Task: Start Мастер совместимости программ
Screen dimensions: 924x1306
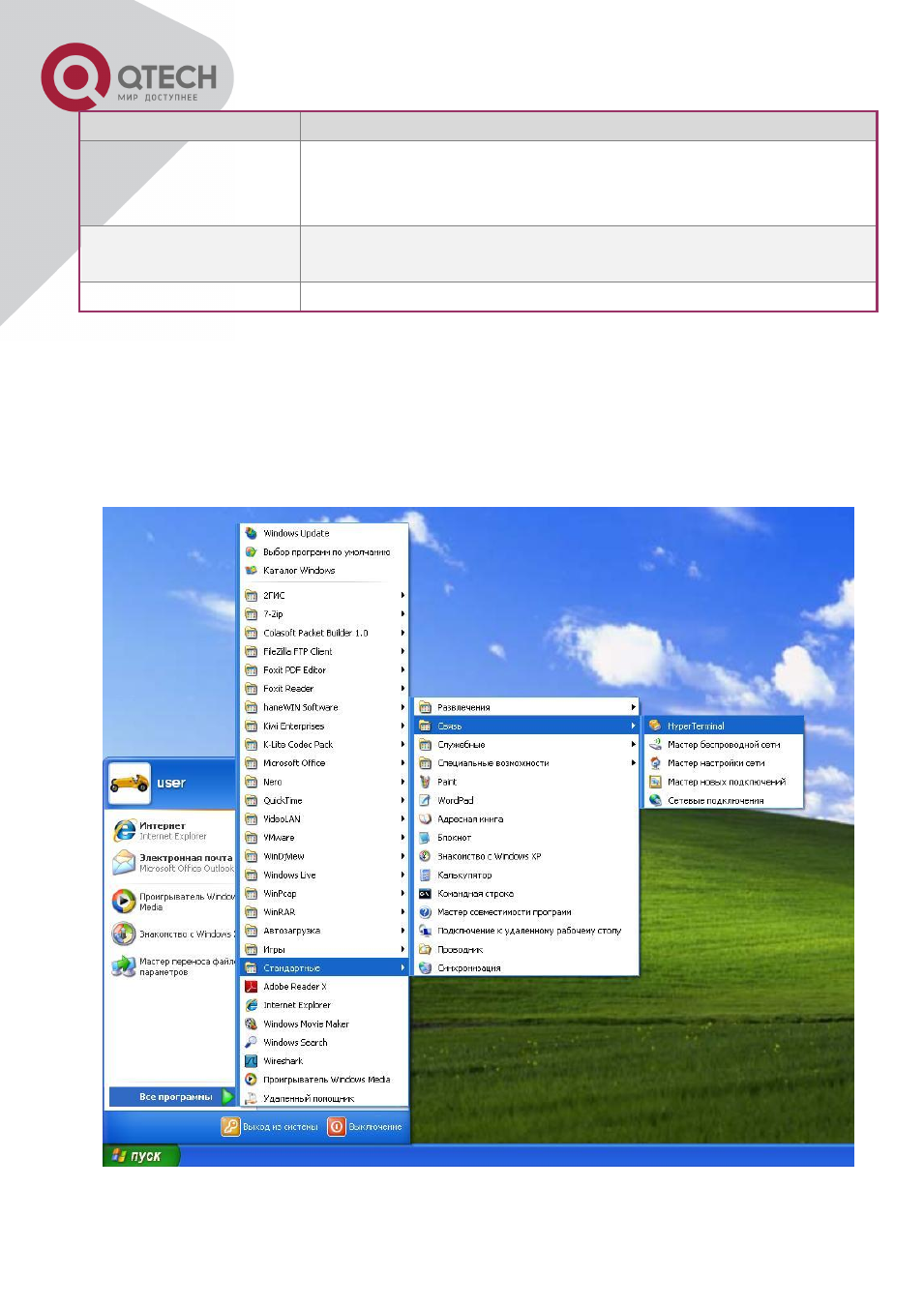Action: click(526, 912)
